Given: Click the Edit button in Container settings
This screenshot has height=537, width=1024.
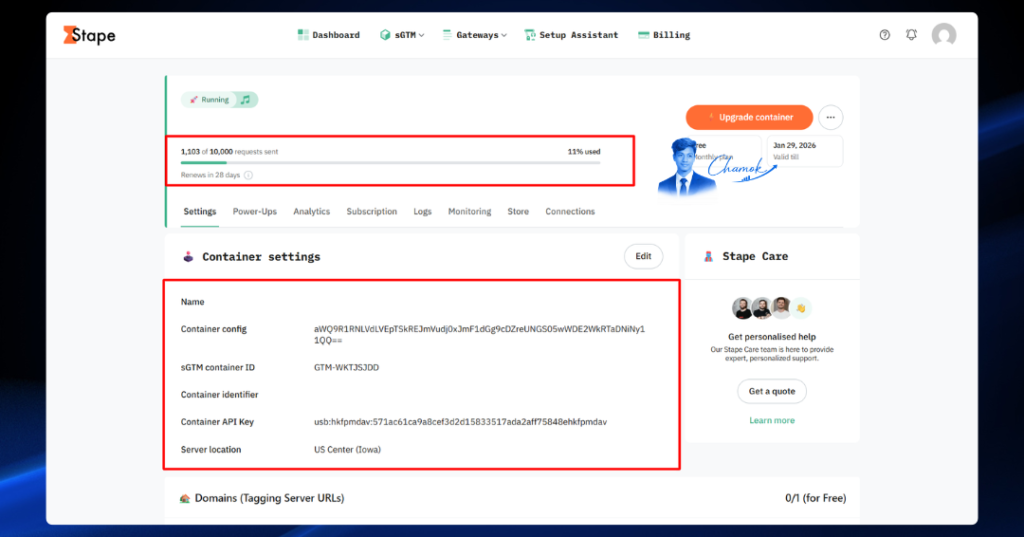Looking at the screenshot, I should click(643, 256).
